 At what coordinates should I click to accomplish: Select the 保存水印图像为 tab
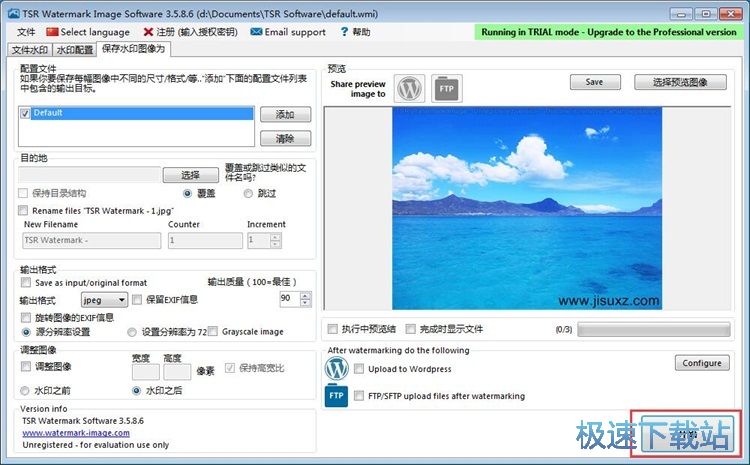click(133, 49)
